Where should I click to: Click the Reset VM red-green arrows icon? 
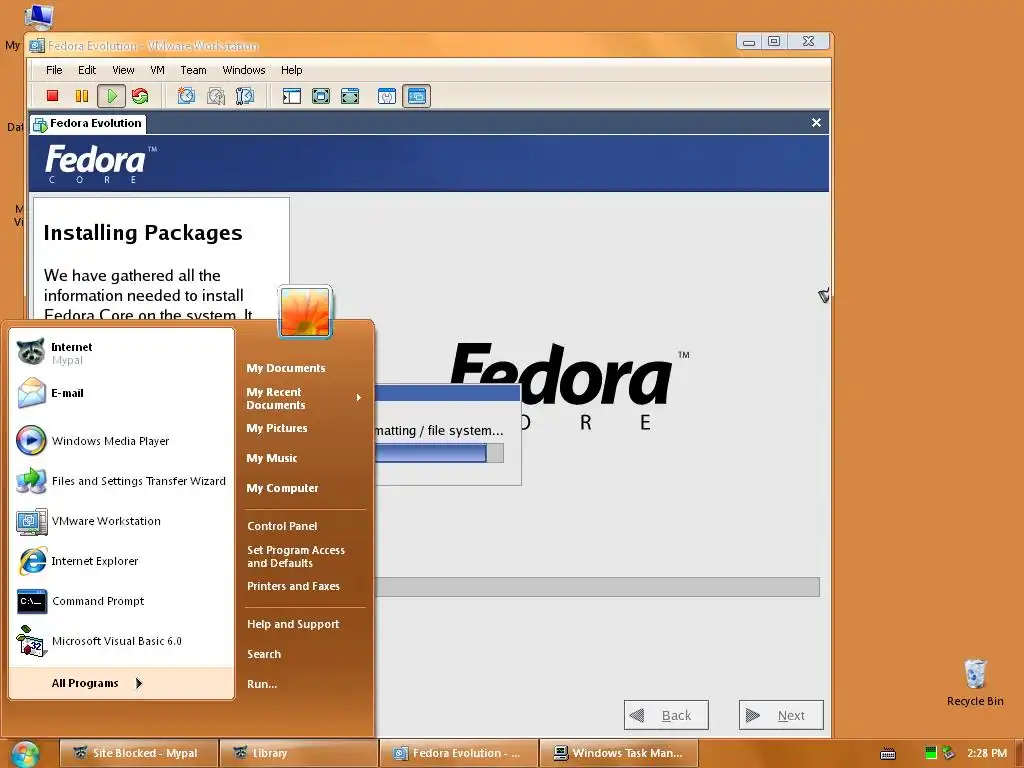pyautogui.click(x=140, y=96)
